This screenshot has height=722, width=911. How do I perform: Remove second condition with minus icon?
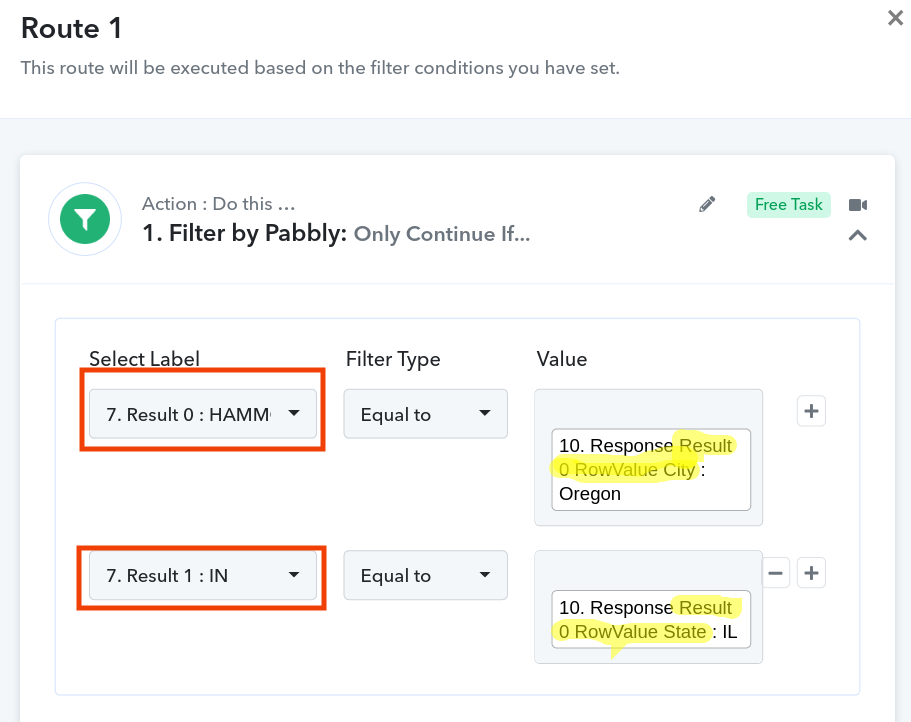pyautogui.click(x=776, y=573)
